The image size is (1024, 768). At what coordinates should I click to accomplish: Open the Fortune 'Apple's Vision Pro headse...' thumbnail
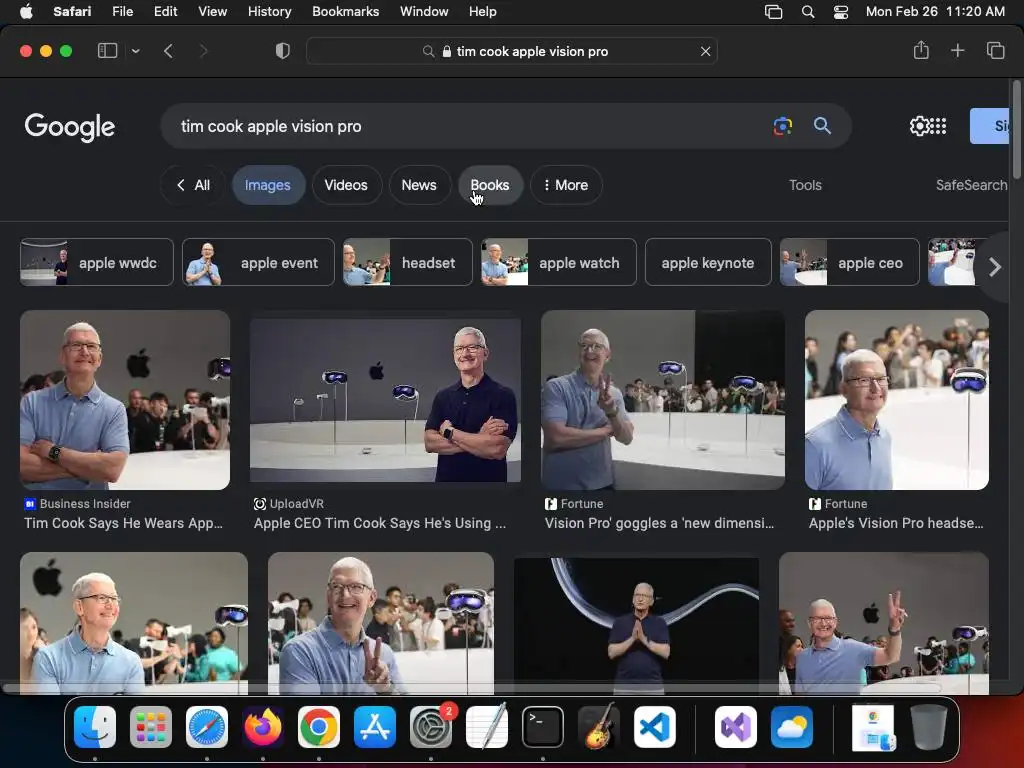click(897, 400)
